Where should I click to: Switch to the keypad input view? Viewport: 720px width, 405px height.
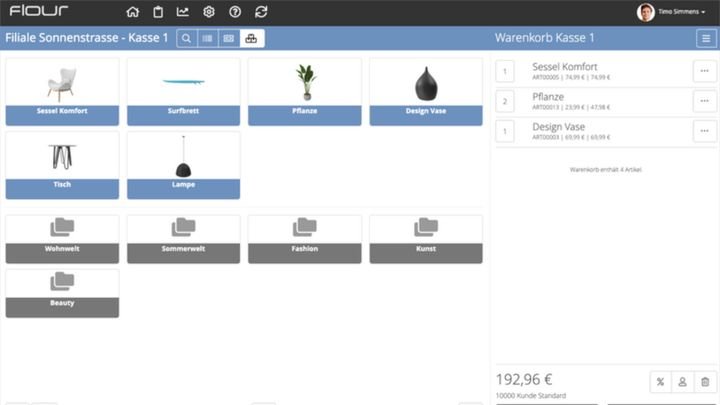229,38
